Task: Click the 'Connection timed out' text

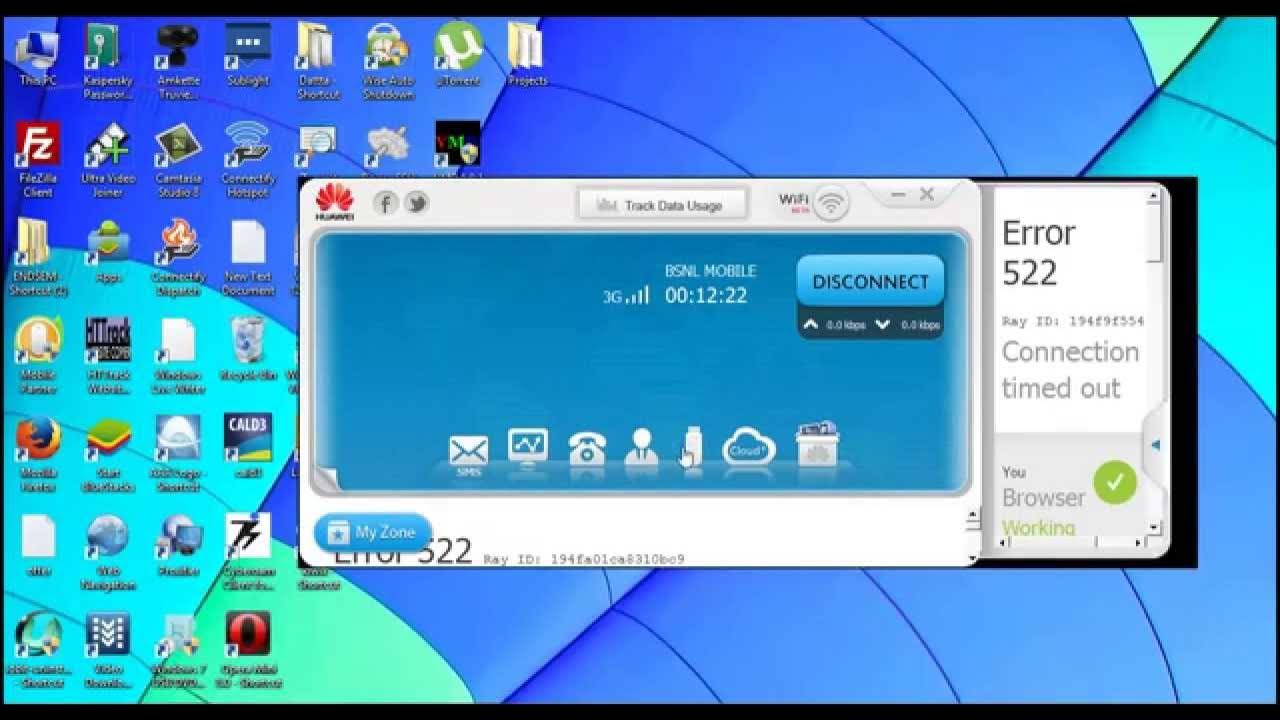Action: tap(1070, 370)
